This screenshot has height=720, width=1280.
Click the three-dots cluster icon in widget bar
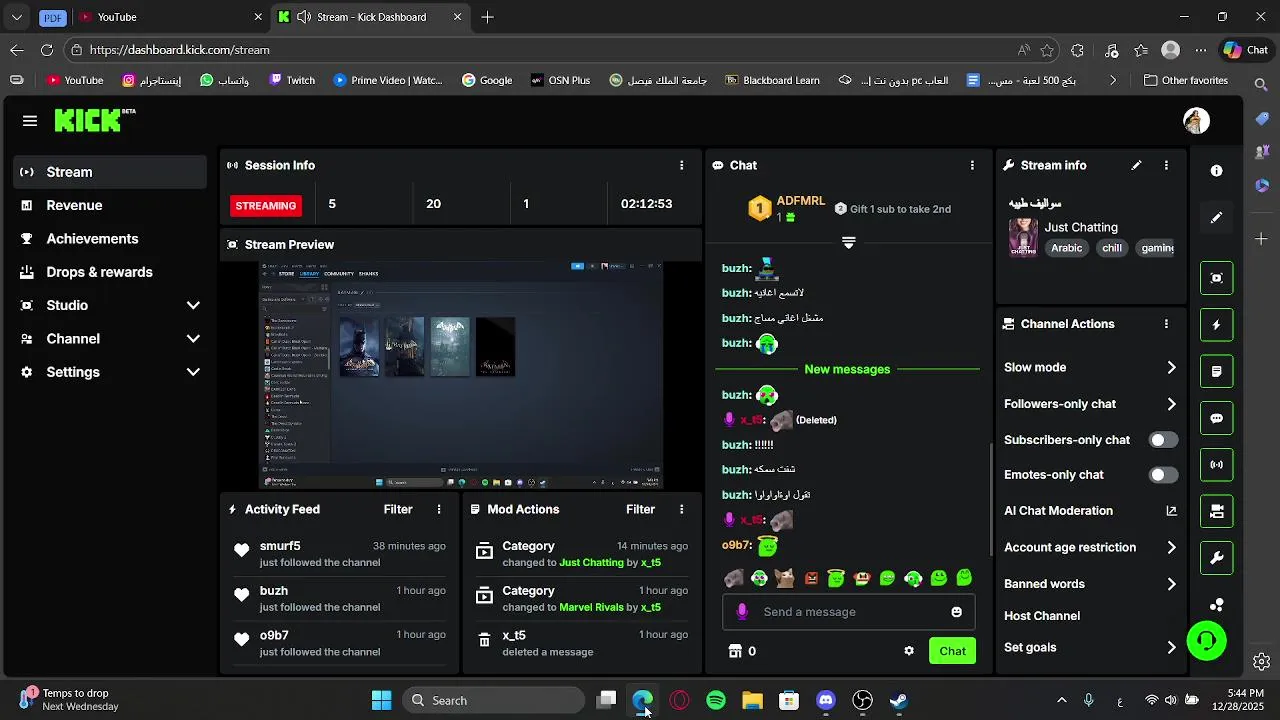1216,605
